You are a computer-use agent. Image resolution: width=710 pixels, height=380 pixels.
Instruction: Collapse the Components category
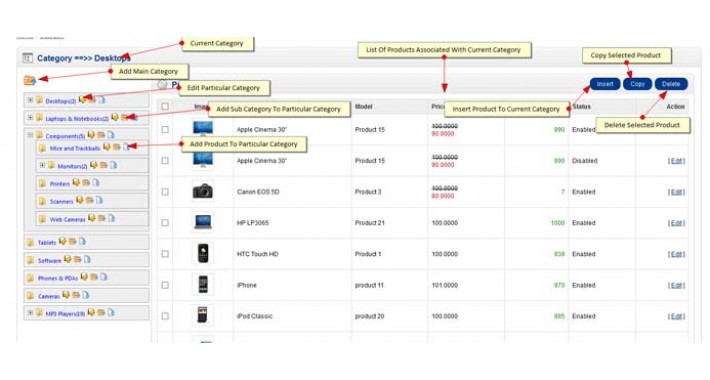(30, 135)
